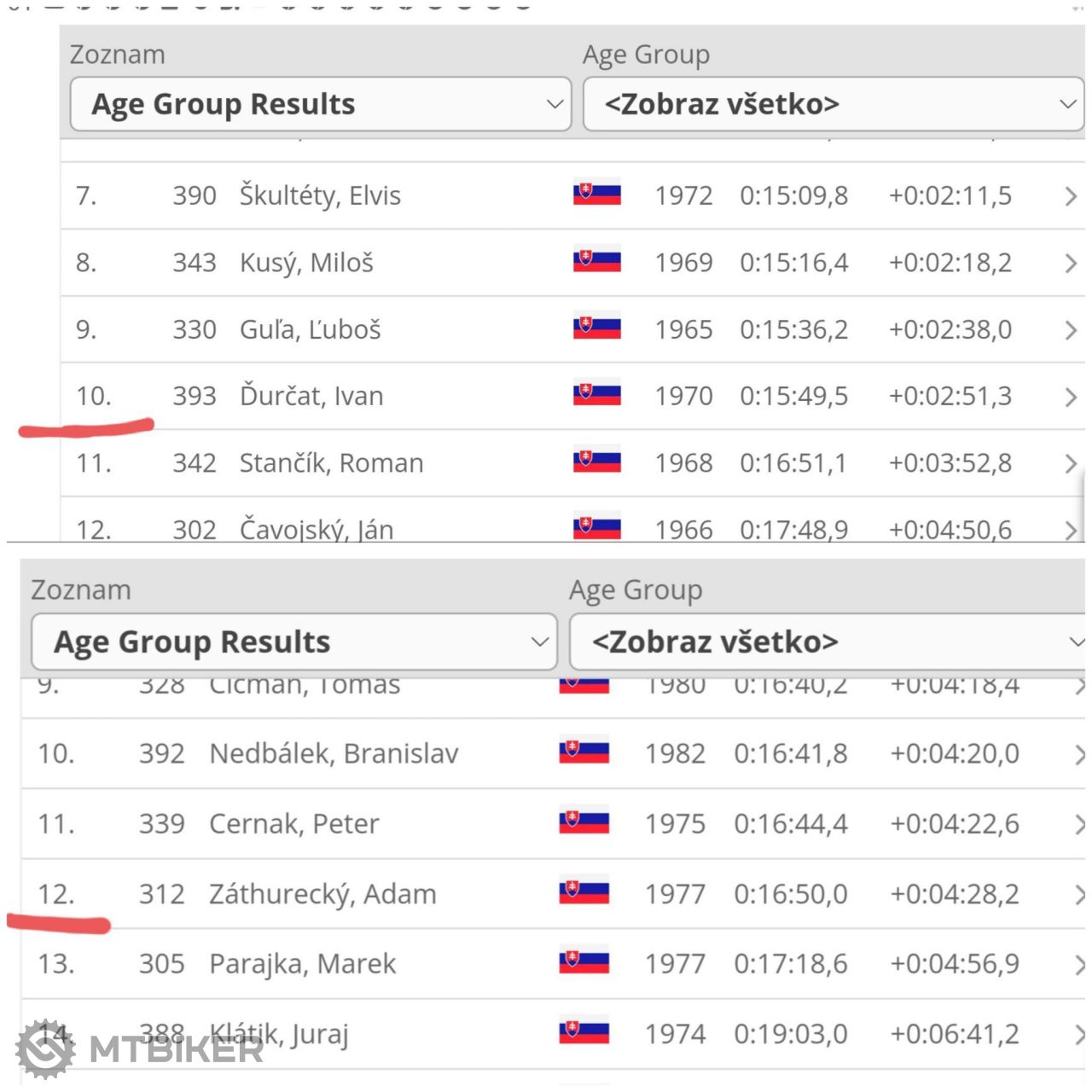Click the MTBIKER gear logo
The height and width of the screenshot is (1092, 1092).
pos(45,1048)
